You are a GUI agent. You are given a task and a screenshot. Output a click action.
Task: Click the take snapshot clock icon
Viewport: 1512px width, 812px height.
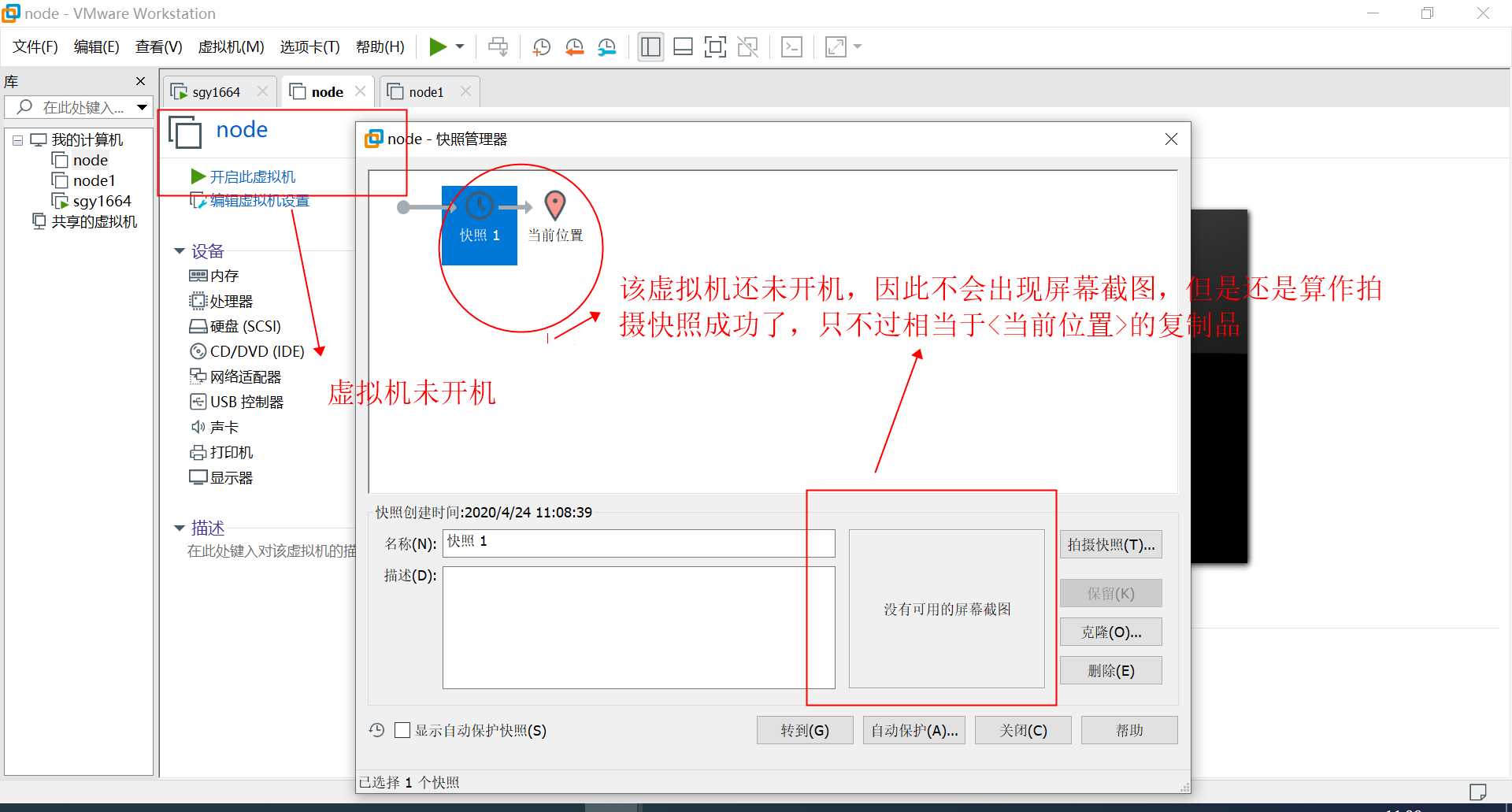pos(542,47)
